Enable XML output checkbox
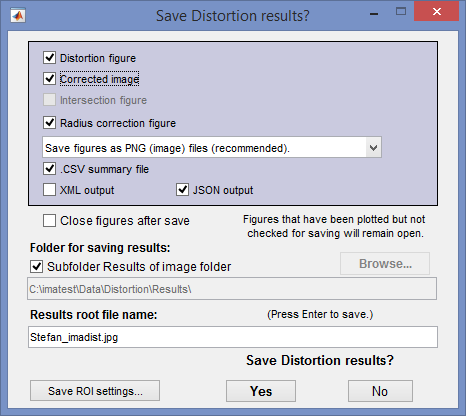 pyautogui.click(x=49, y=190)
